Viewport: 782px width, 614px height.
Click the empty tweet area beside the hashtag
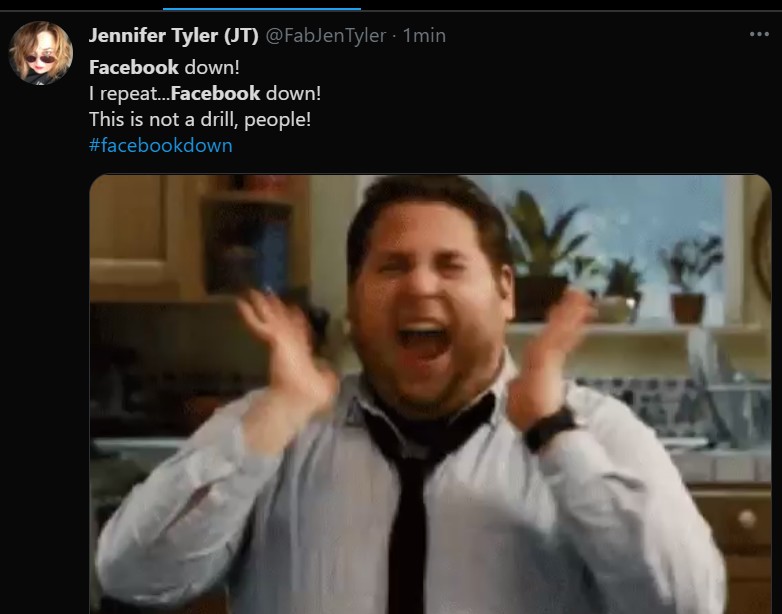499,146
